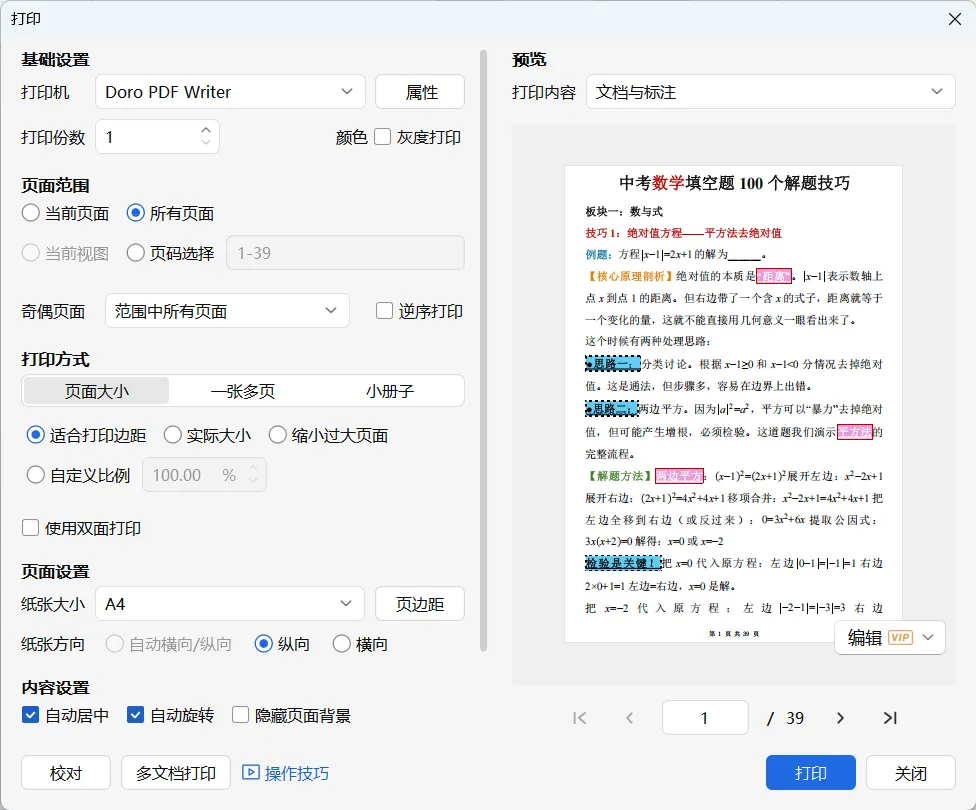Tick 隐藏页面背景 checkbox

pyautogui.click(x=240, y=715)
